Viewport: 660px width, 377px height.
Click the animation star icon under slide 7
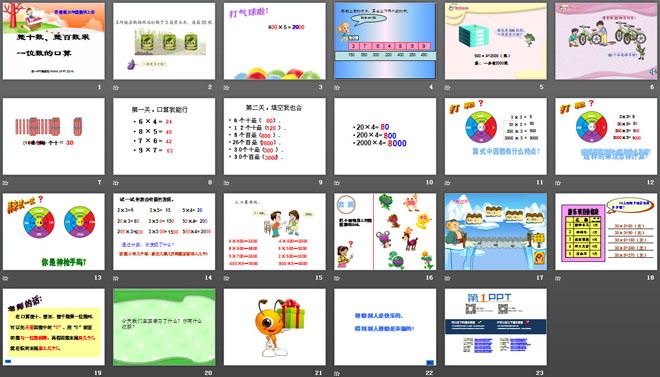5,183
